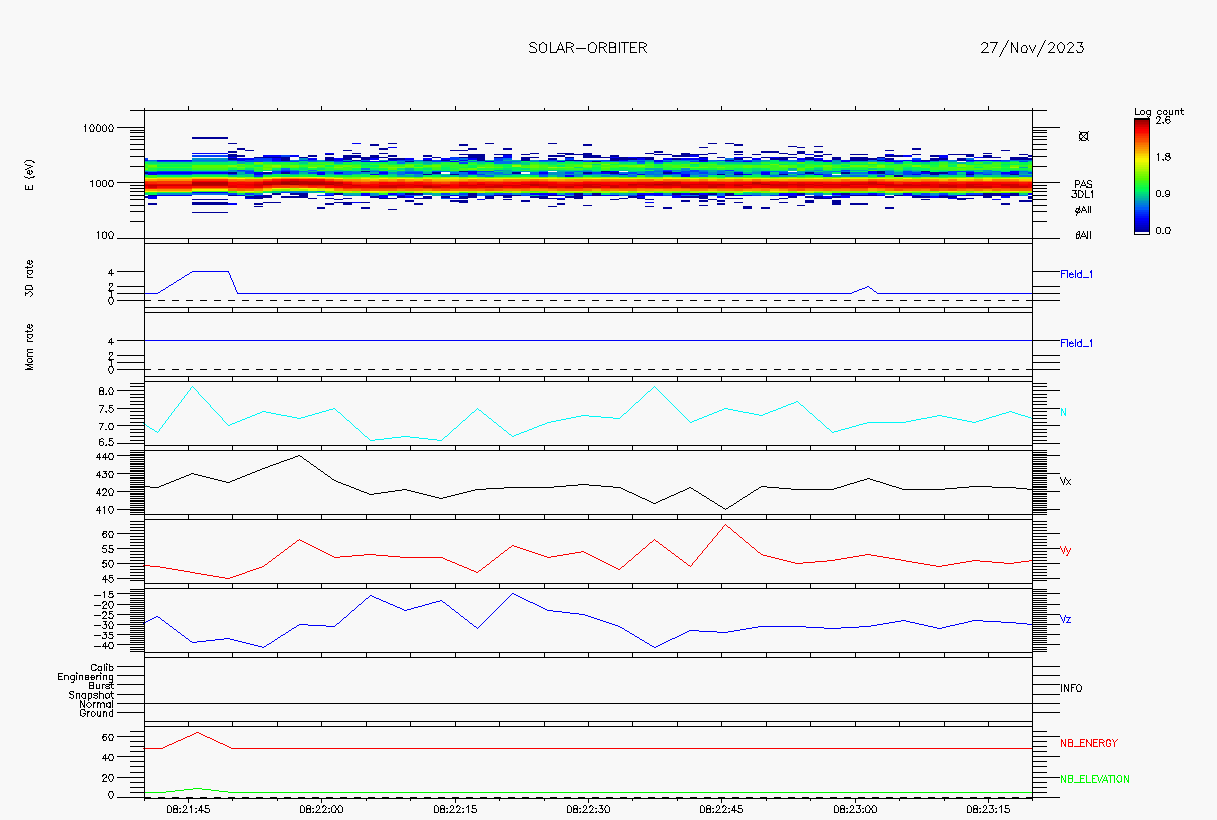Click the 08:23:15 time tick
1217x820 pixels.
[x=988, y=808]
